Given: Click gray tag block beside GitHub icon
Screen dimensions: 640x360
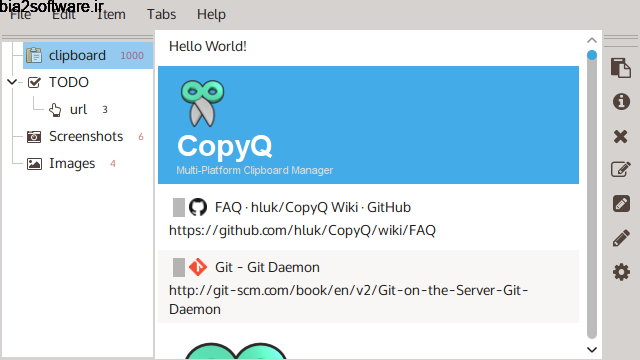Looking at the screenshot, I should (179, 207).
